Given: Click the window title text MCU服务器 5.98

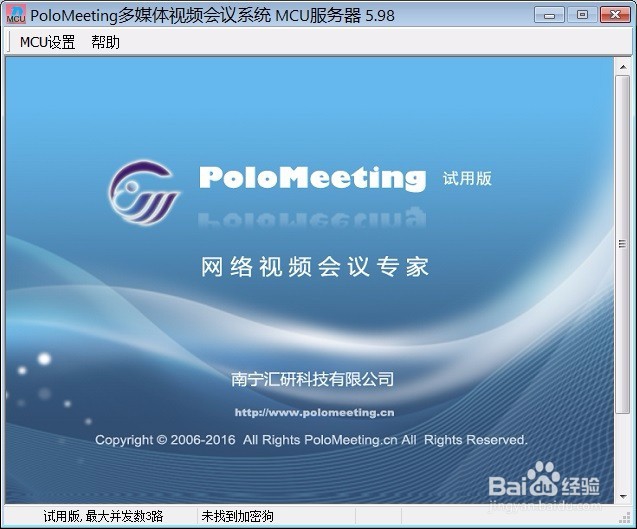Looking at the screenshot, I should 335,15.
